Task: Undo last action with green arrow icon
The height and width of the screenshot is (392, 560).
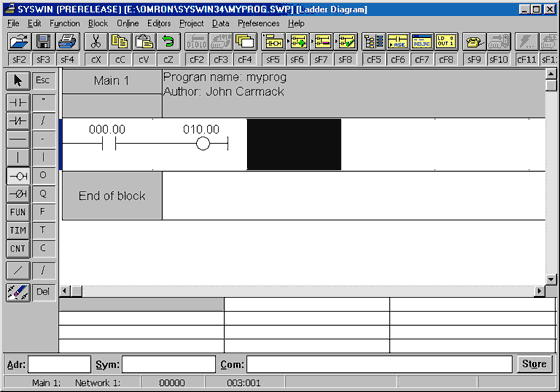Action: [168, 41]
